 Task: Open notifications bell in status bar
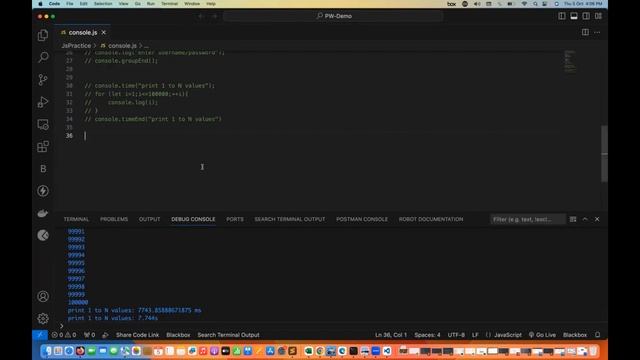point(598,335)
